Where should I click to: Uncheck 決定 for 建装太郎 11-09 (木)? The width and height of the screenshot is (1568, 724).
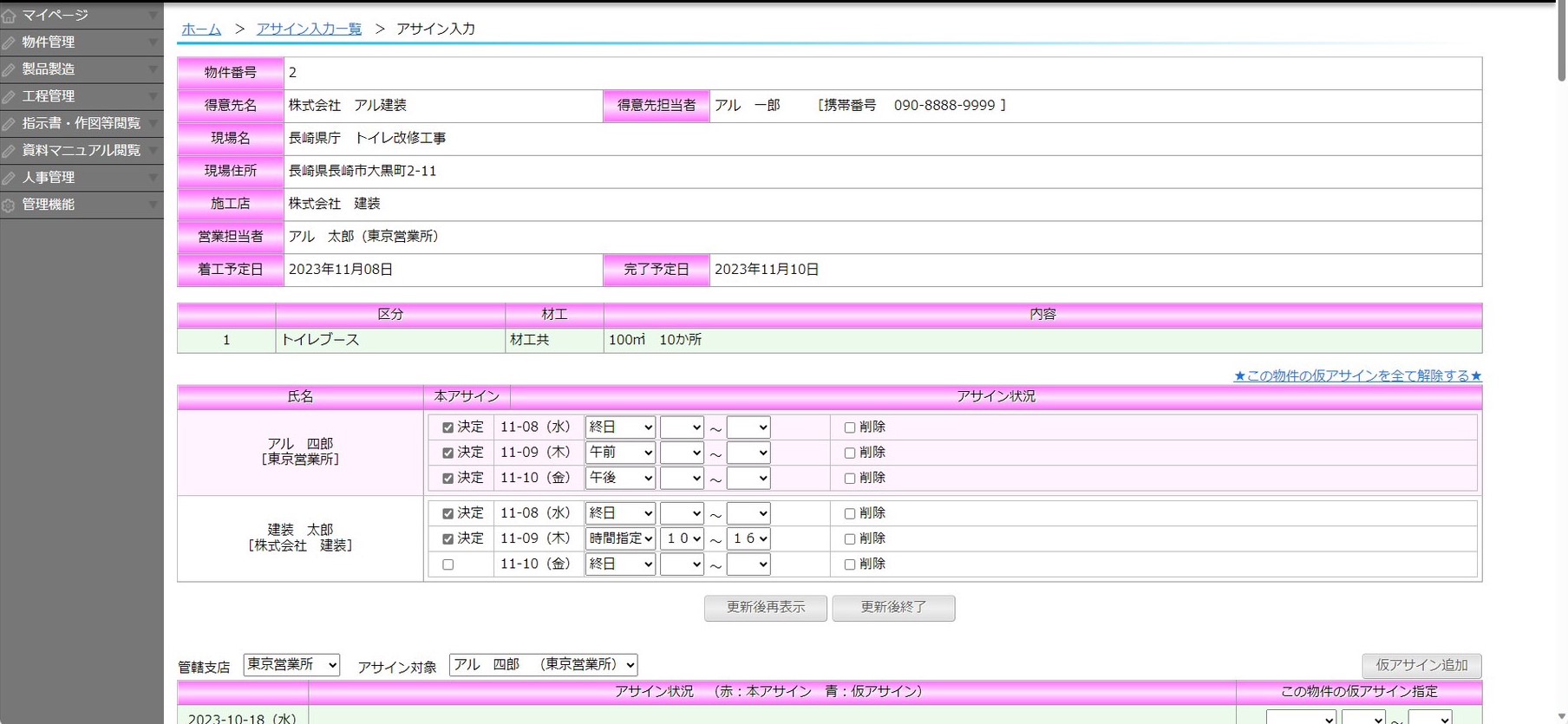pos(448,538)
